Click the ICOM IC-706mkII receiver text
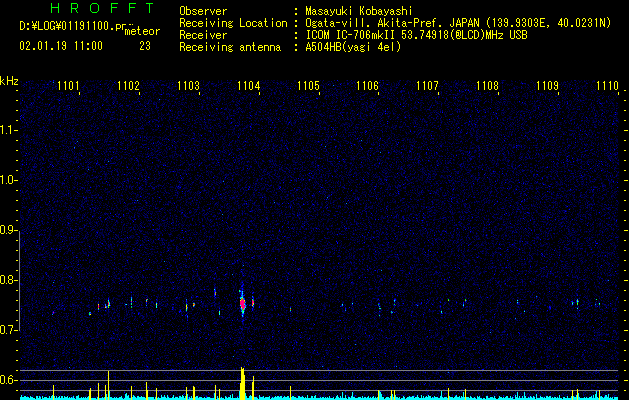The image size is (629, 400). point(416,35)
